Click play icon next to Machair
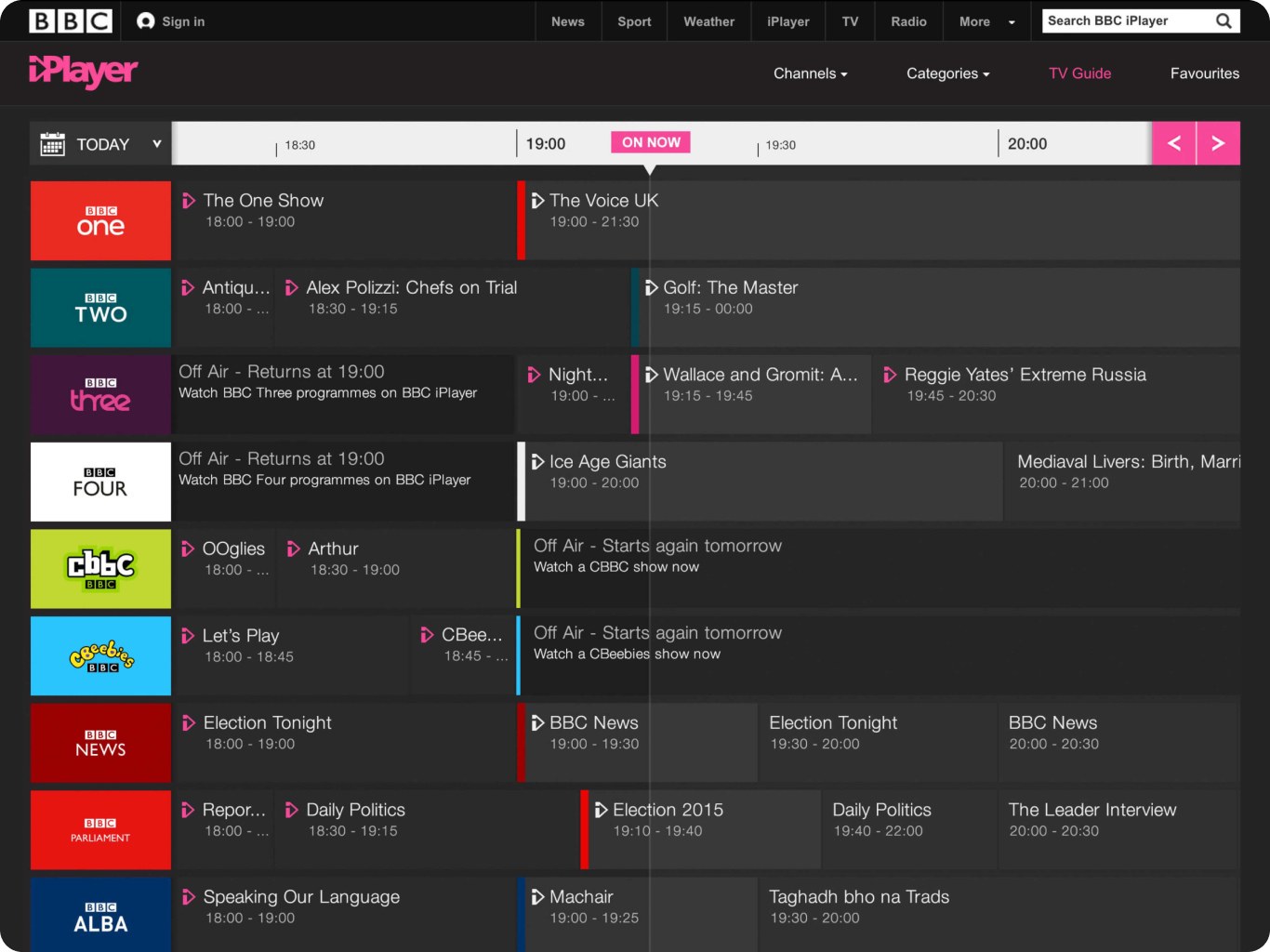 coord(537,897)
